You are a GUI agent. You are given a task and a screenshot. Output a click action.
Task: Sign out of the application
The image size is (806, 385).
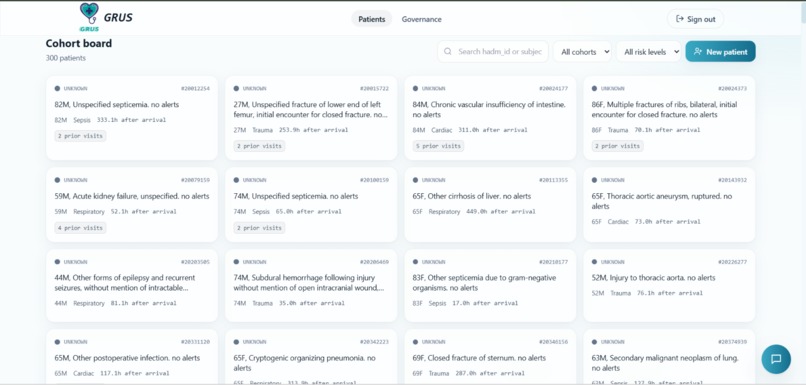[x=695, y=19]
